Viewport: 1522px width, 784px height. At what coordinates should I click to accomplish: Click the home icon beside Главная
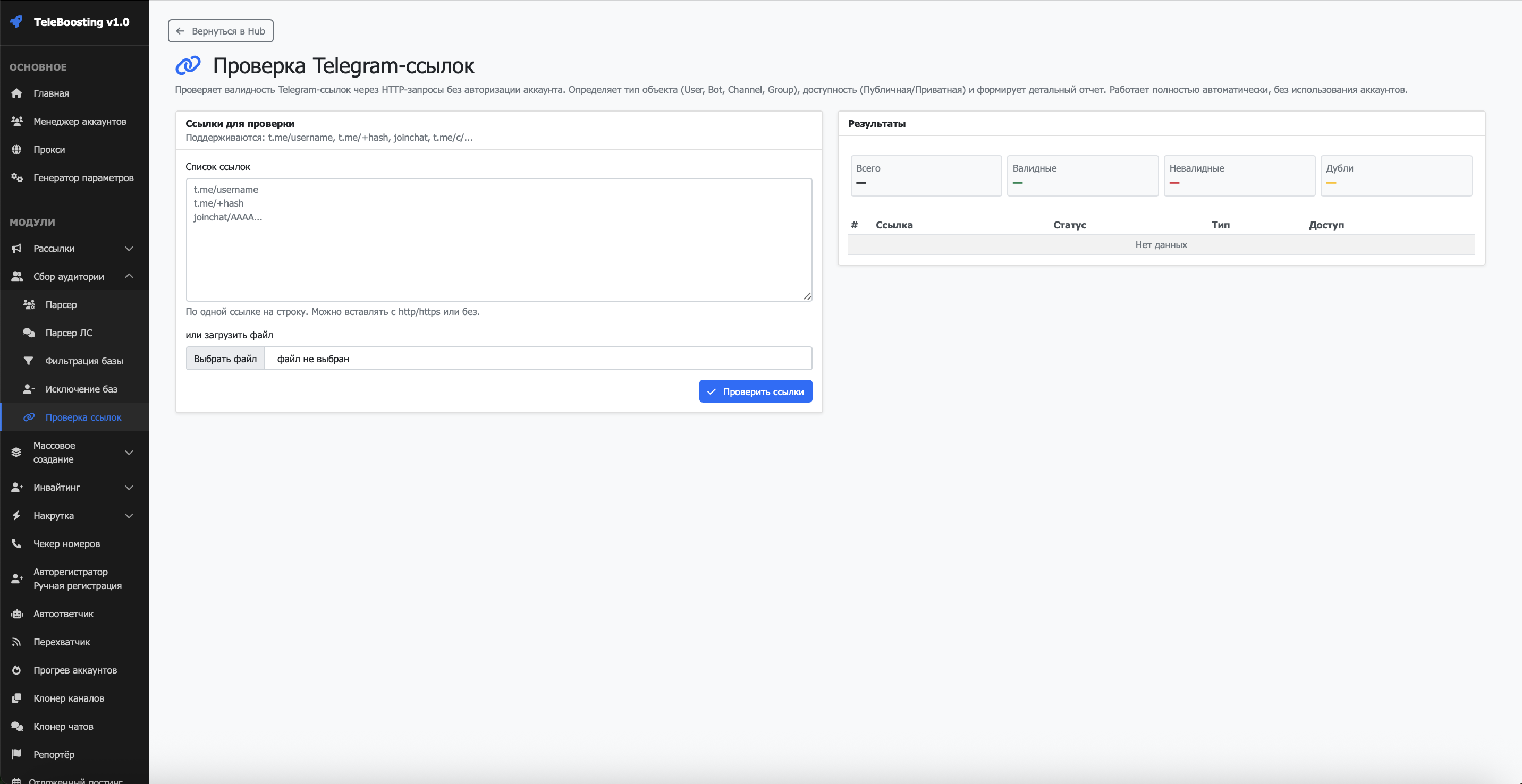(16, 93)
